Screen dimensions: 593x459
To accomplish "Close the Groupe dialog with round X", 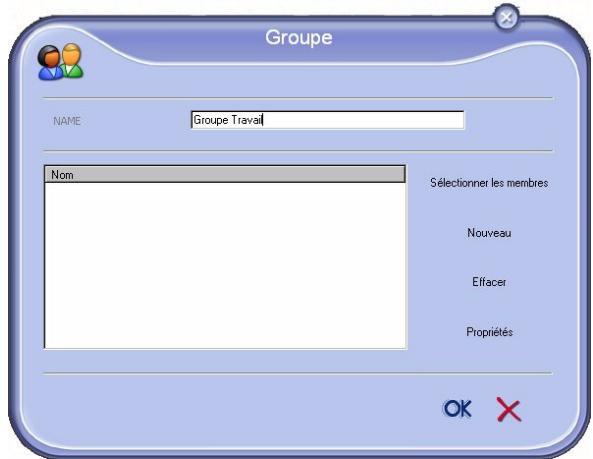I will point(506,17).
